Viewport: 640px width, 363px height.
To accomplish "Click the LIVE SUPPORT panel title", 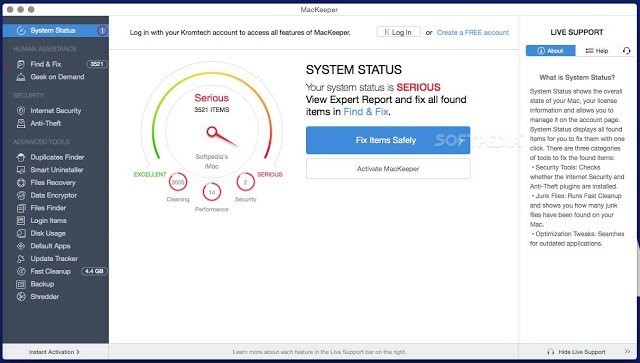I will [x=577, y=32].
